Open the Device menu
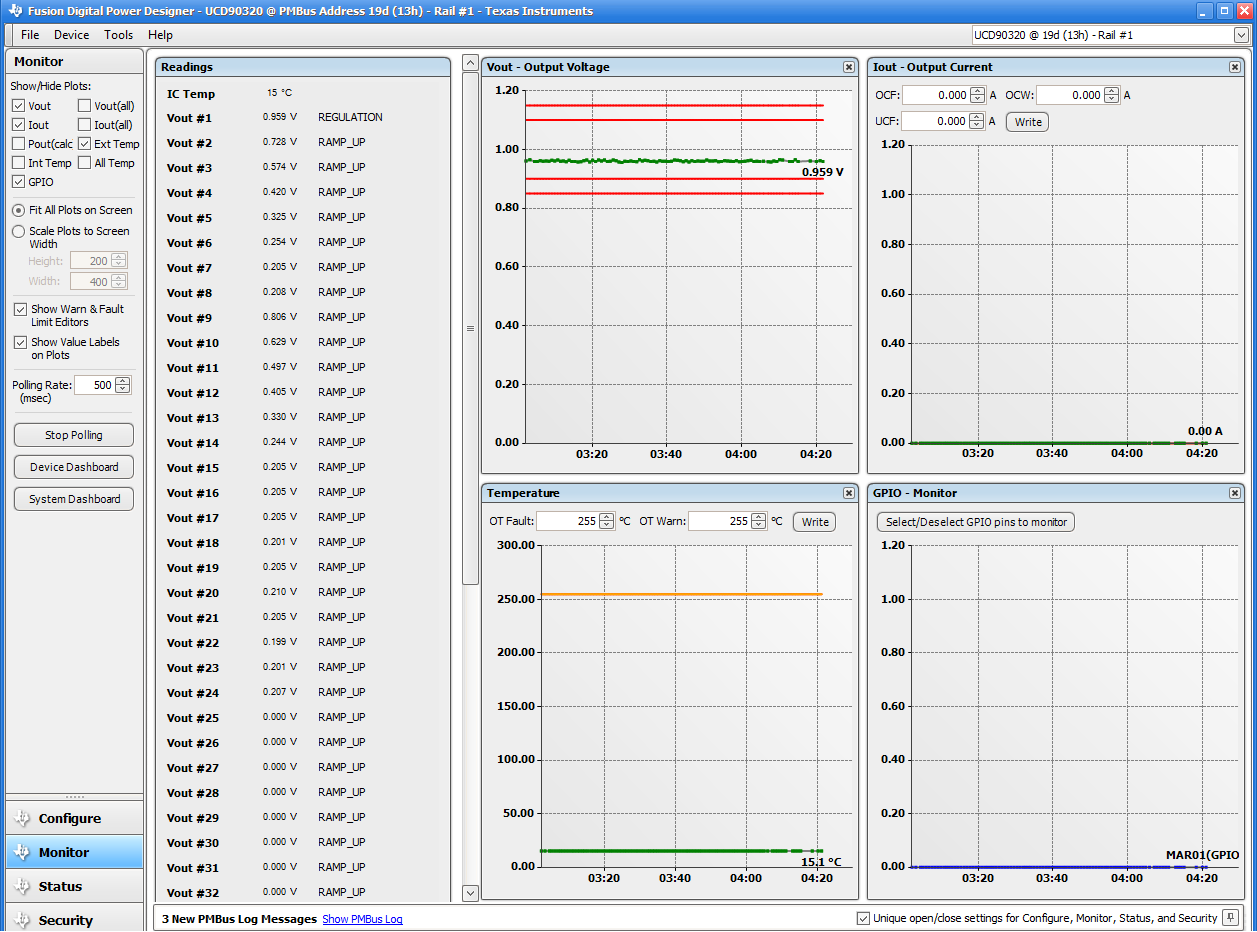The height and width of the screenshot is (932, 1257). point(71,34)
